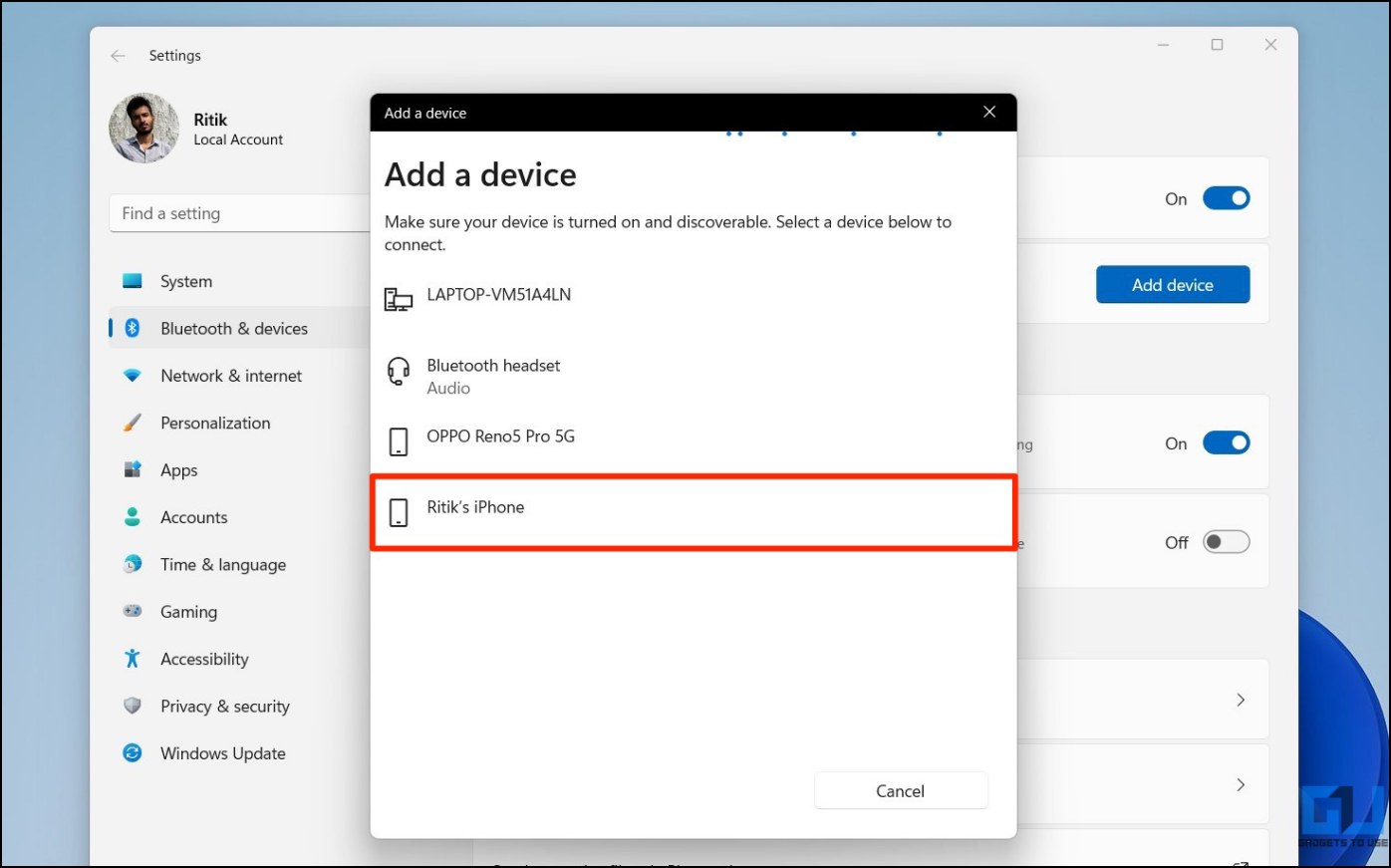
Task: Select OPPO Reno5 Pro 5G device
Action: (694, 439)
